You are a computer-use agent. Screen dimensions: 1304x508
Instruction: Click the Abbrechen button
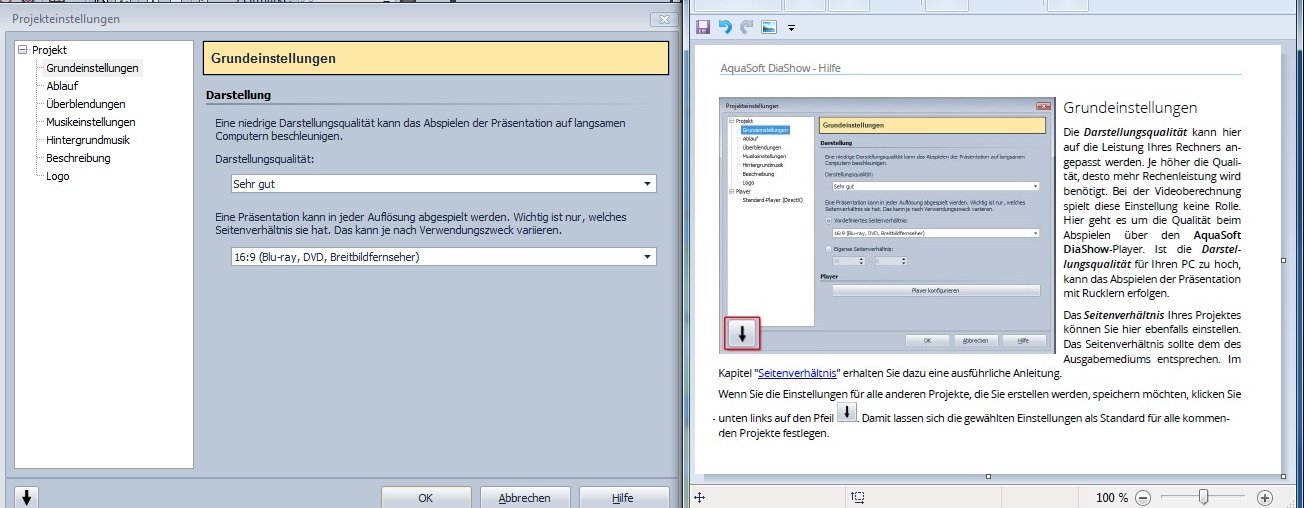(x=524, y=497)
